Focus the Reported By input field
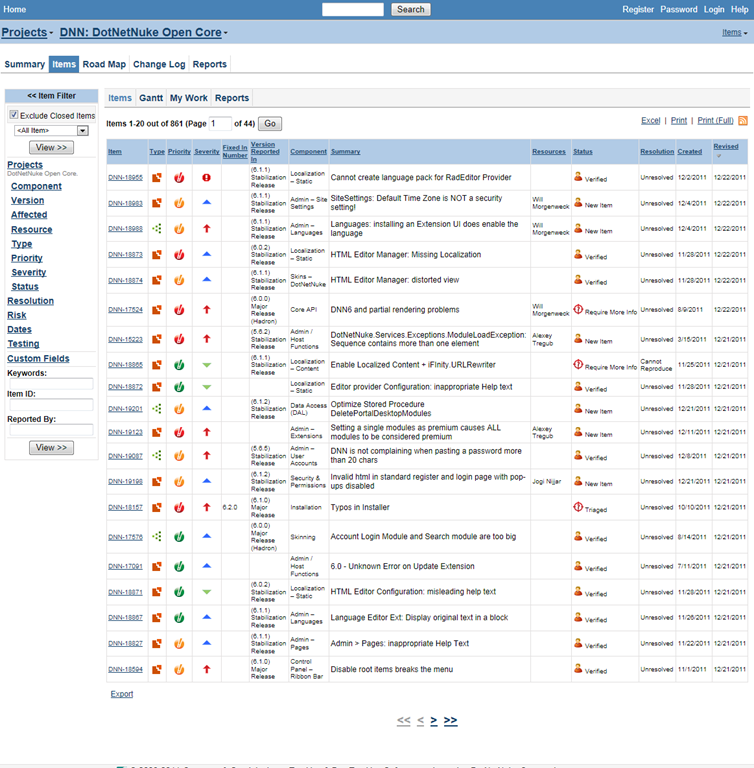754x768 pixels. 51,430
